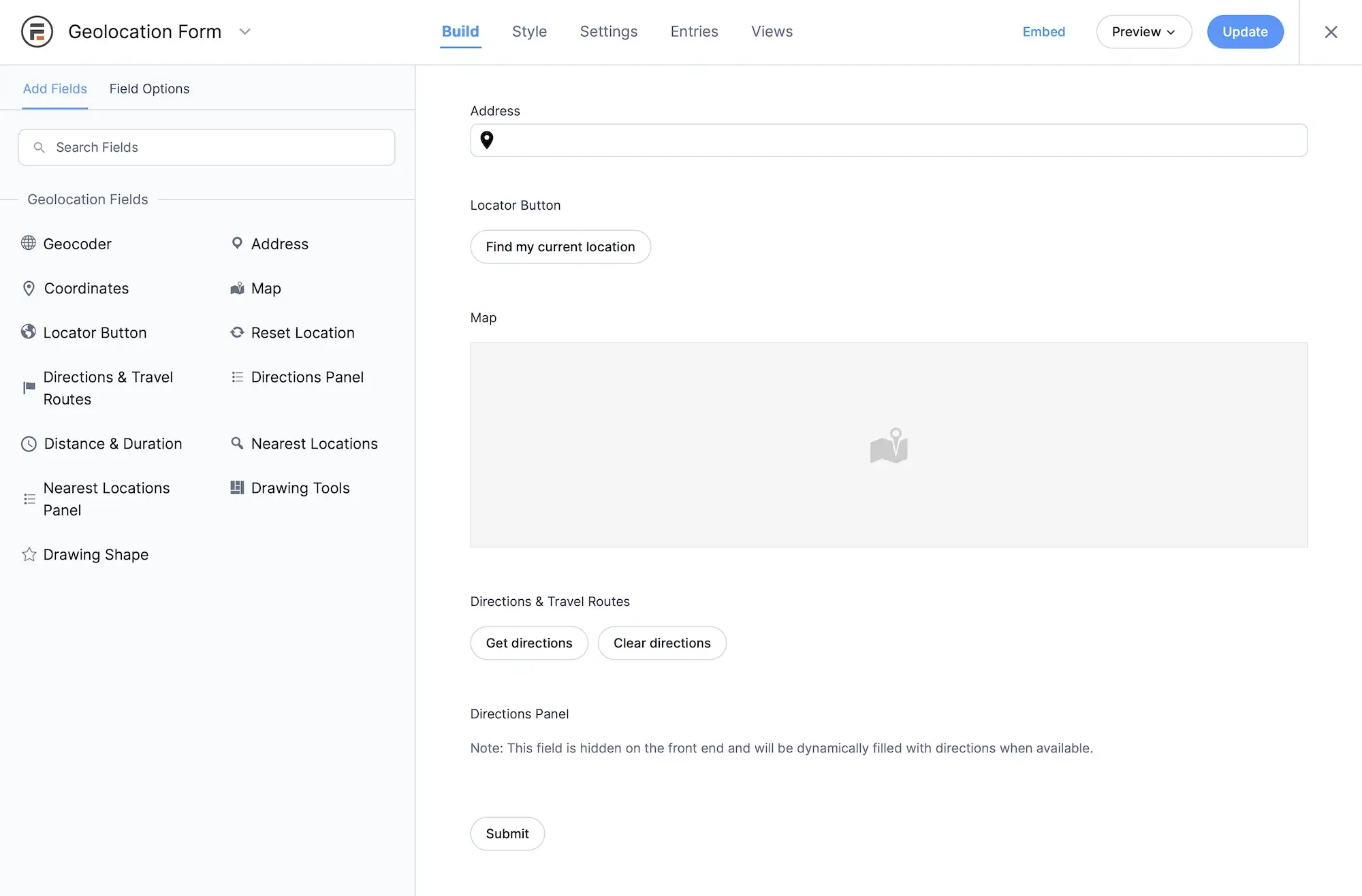Click the Fluent Forms logo
Image resolution: width=1362 pixels, height=896 pixels.
(37, 31)
